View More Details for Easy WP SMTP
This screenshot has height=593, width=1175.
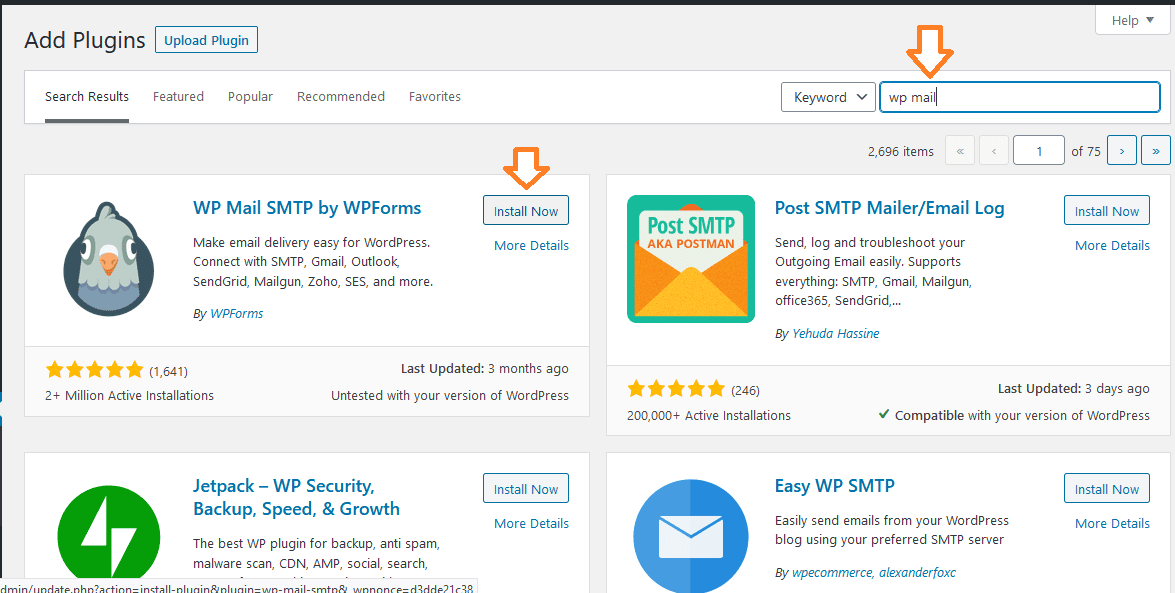click(x=1112, y=523)
